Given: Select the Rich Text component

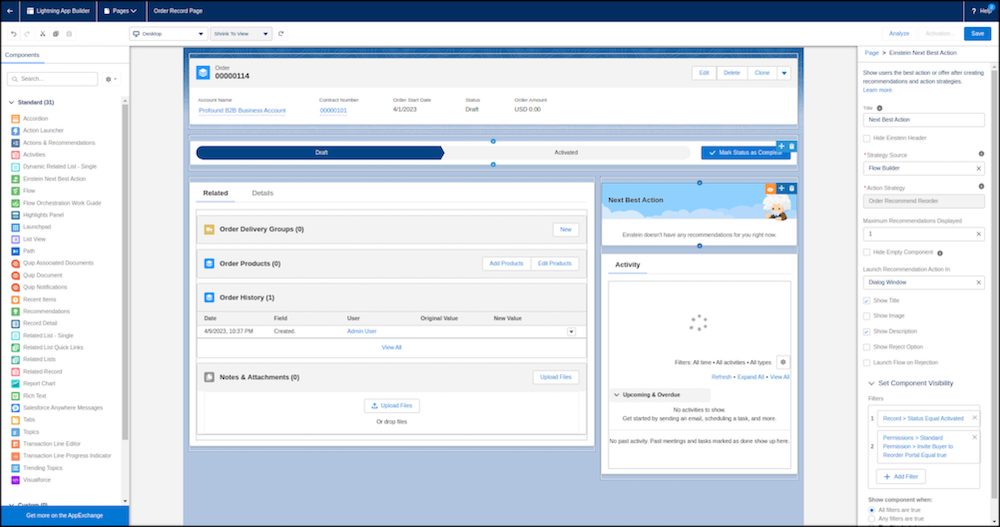Looking at the screenshot, I should coord(34,396).
